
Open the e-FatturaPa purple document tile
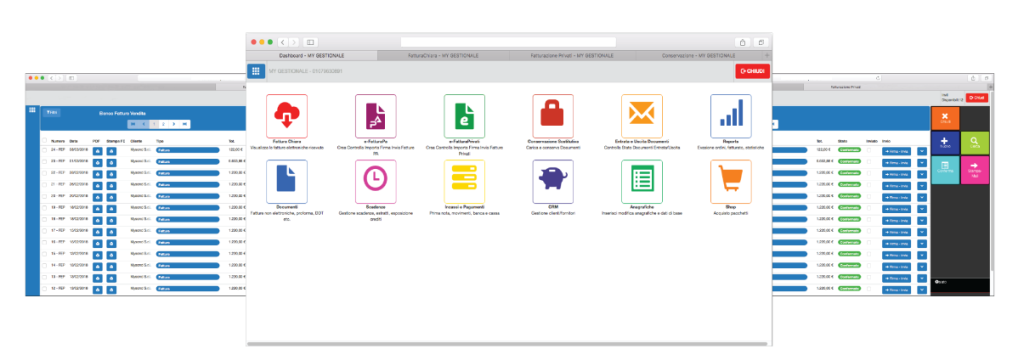pyautogui.click(x=376, y=116)
